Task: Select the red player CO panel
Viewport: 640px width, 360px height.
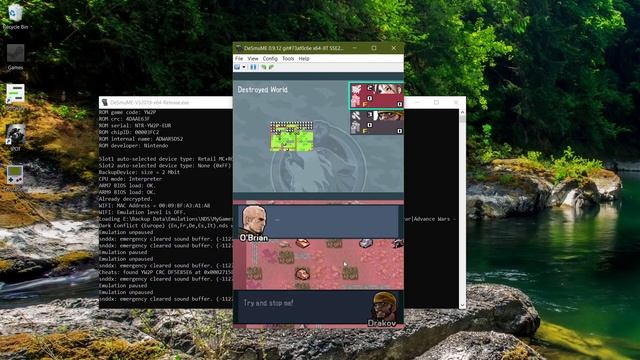Action: click(x=376, y=96)
